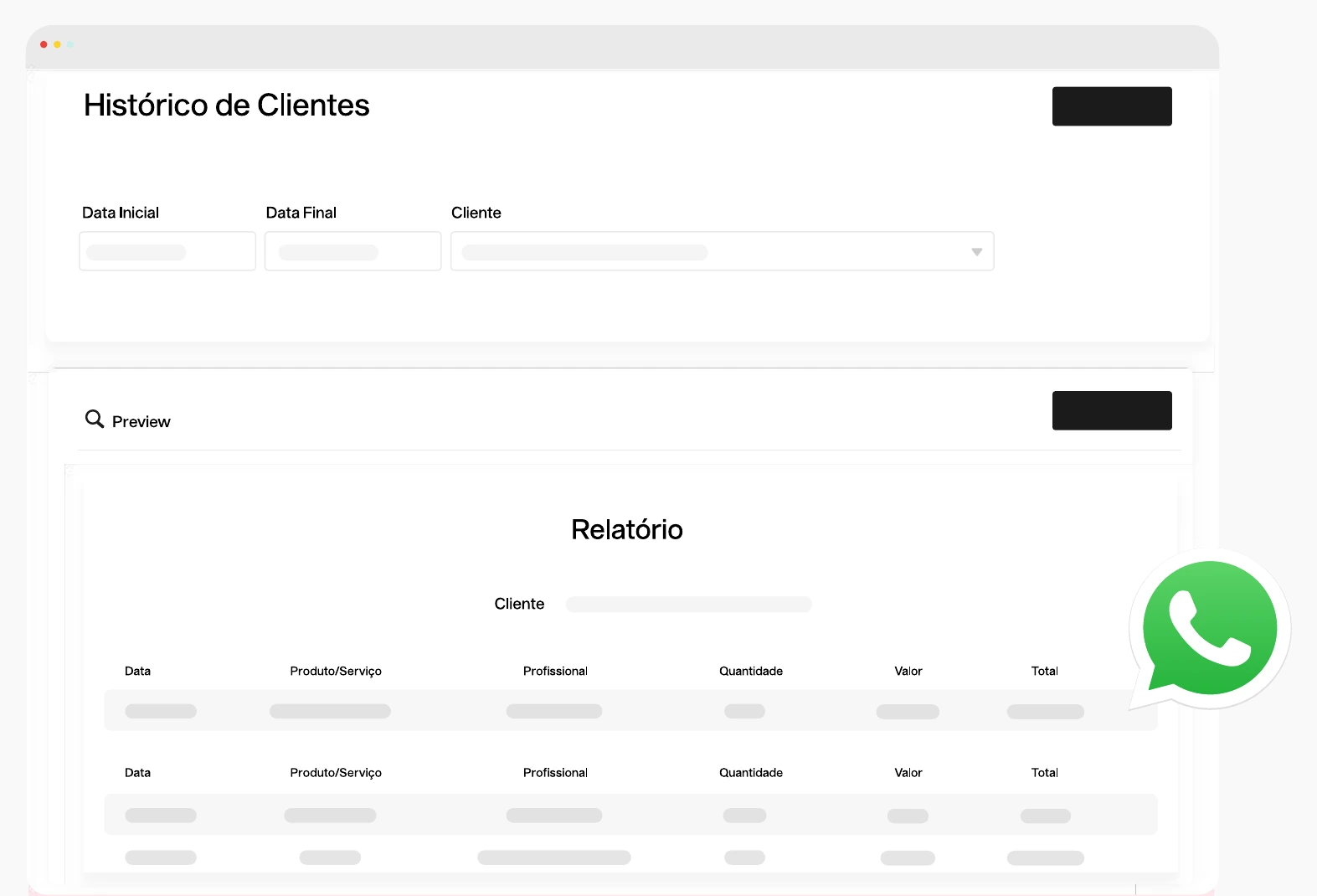Click the Data Final label
Screen dimensions: 1317x896
301,213
